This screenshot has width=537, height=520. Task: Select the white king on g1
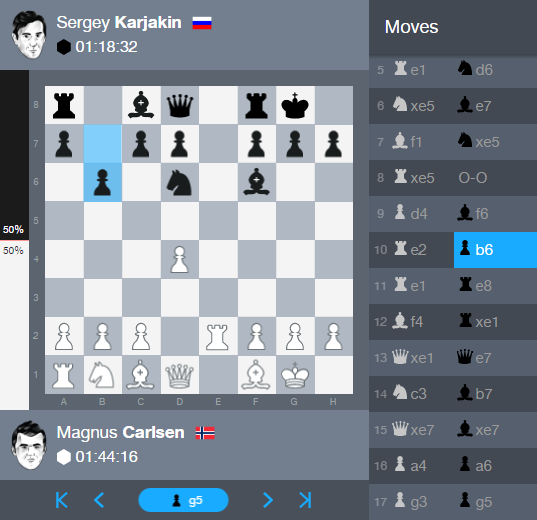tap(295, 375)
